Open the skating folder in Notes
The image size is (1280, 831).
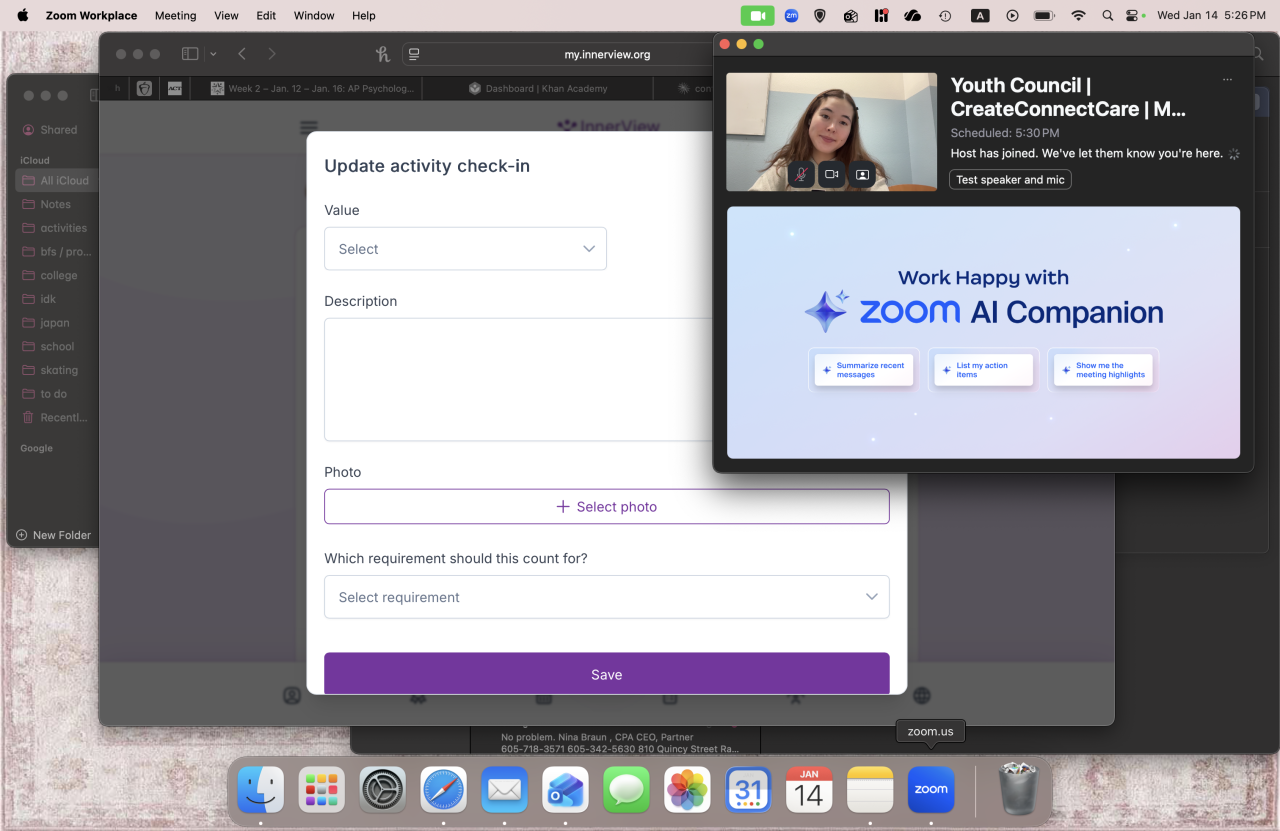tap(57, 370)
